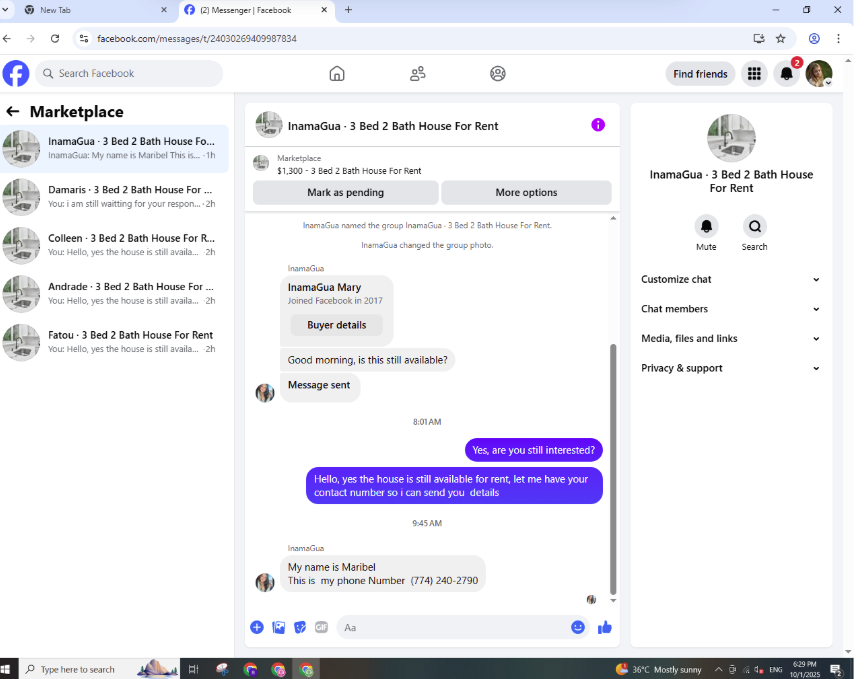868x679 pixels.
Task: Expand Media, files and links section
Action: (x=731, y=339)
